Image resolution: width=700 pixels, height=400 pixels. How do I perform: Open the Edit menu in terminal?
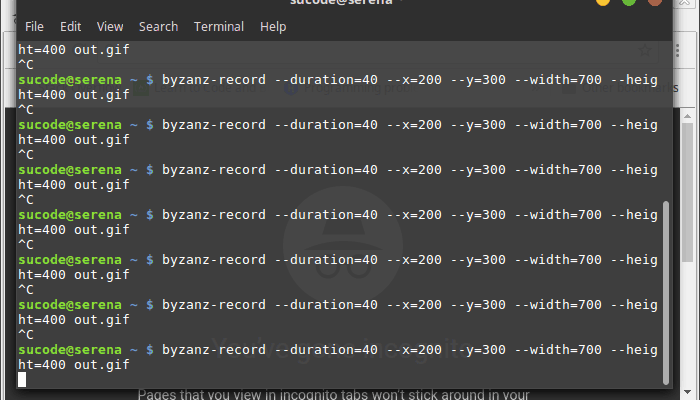pyautogui.click(x=71, y=27)
